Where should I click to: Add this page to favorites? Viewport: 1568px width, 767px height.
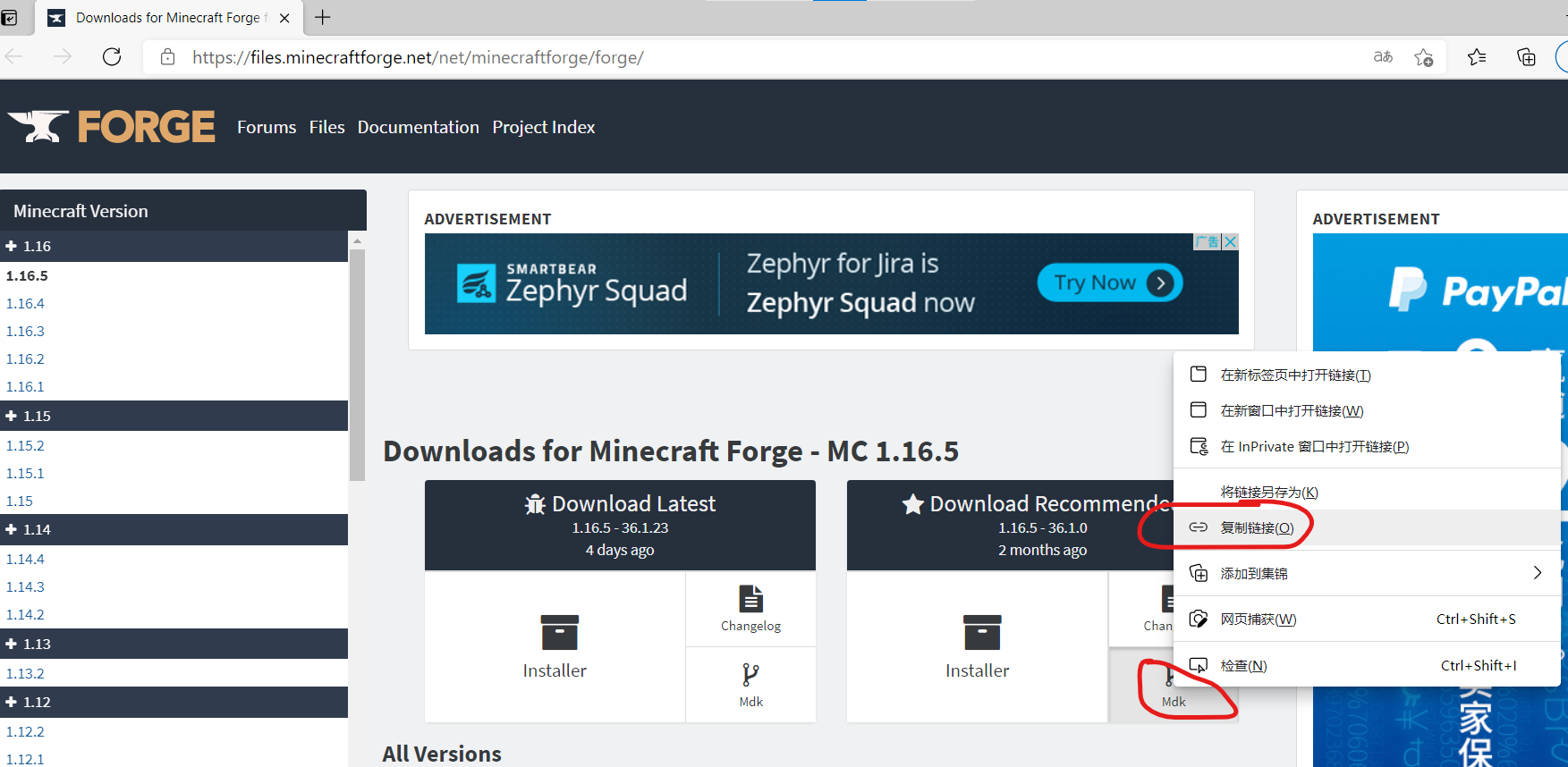pyautogui.click(x=1424, y=57)
